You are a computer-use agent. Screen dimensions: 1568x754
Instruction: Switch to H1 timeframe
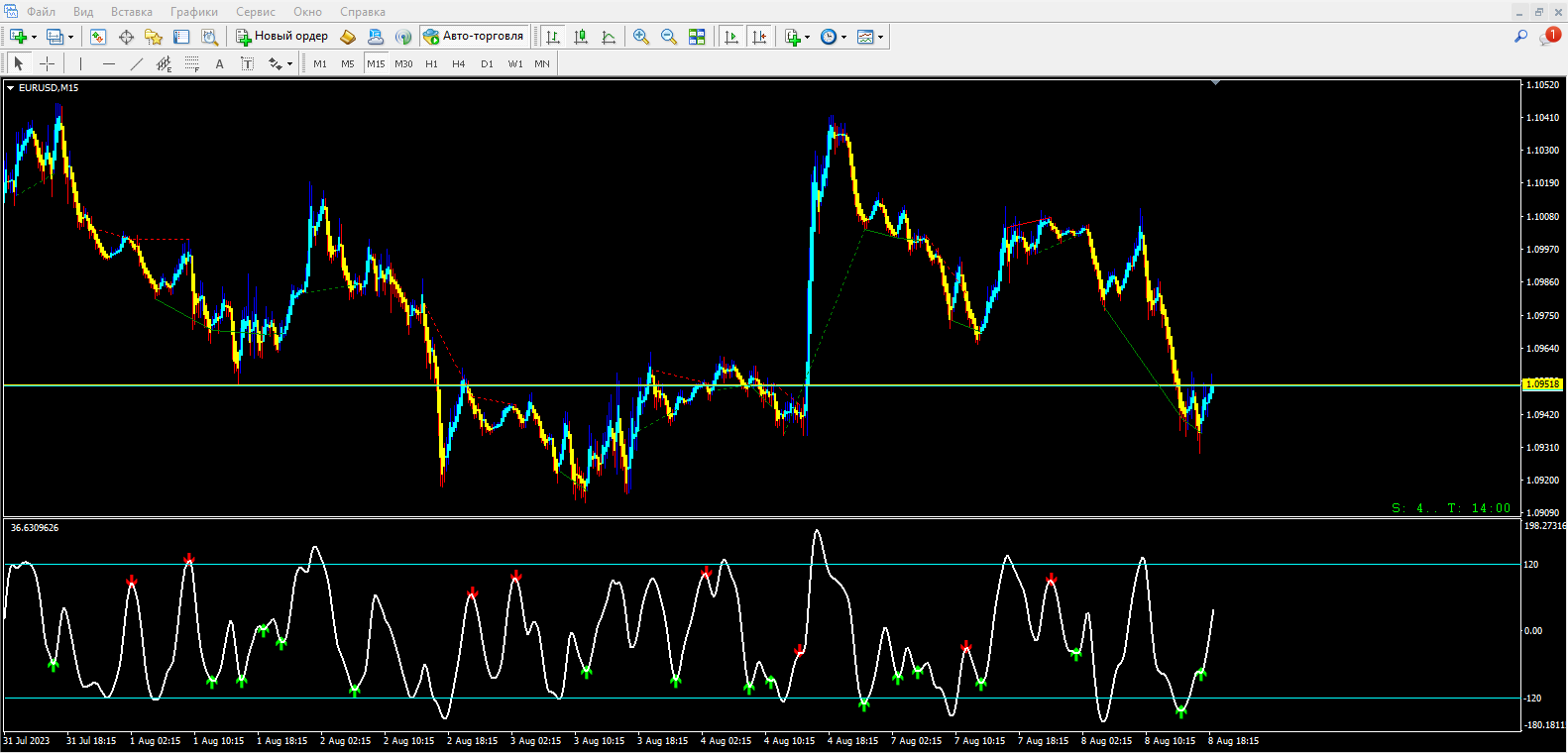[x=431, y=63]
